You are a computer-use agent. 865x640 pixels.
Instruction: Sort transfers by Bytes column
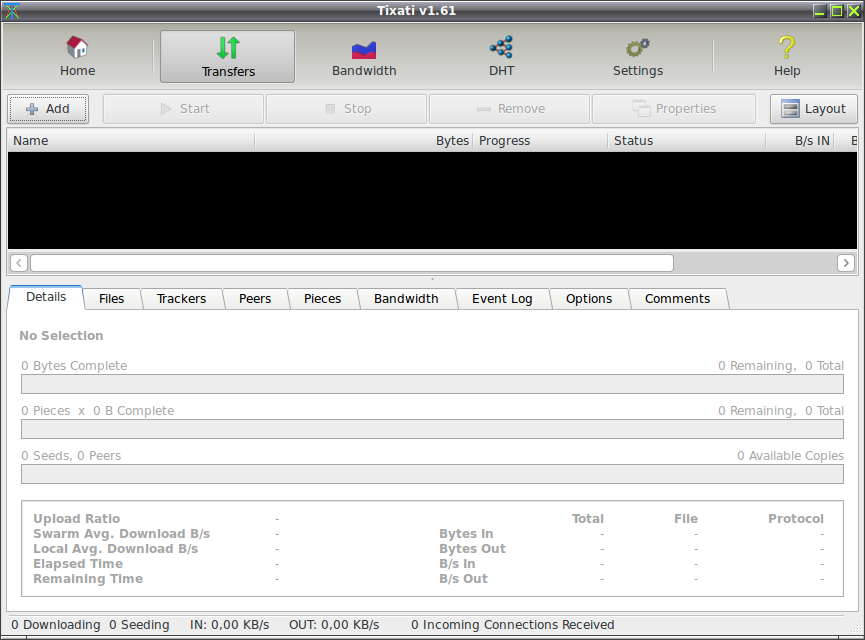(364, 141)
